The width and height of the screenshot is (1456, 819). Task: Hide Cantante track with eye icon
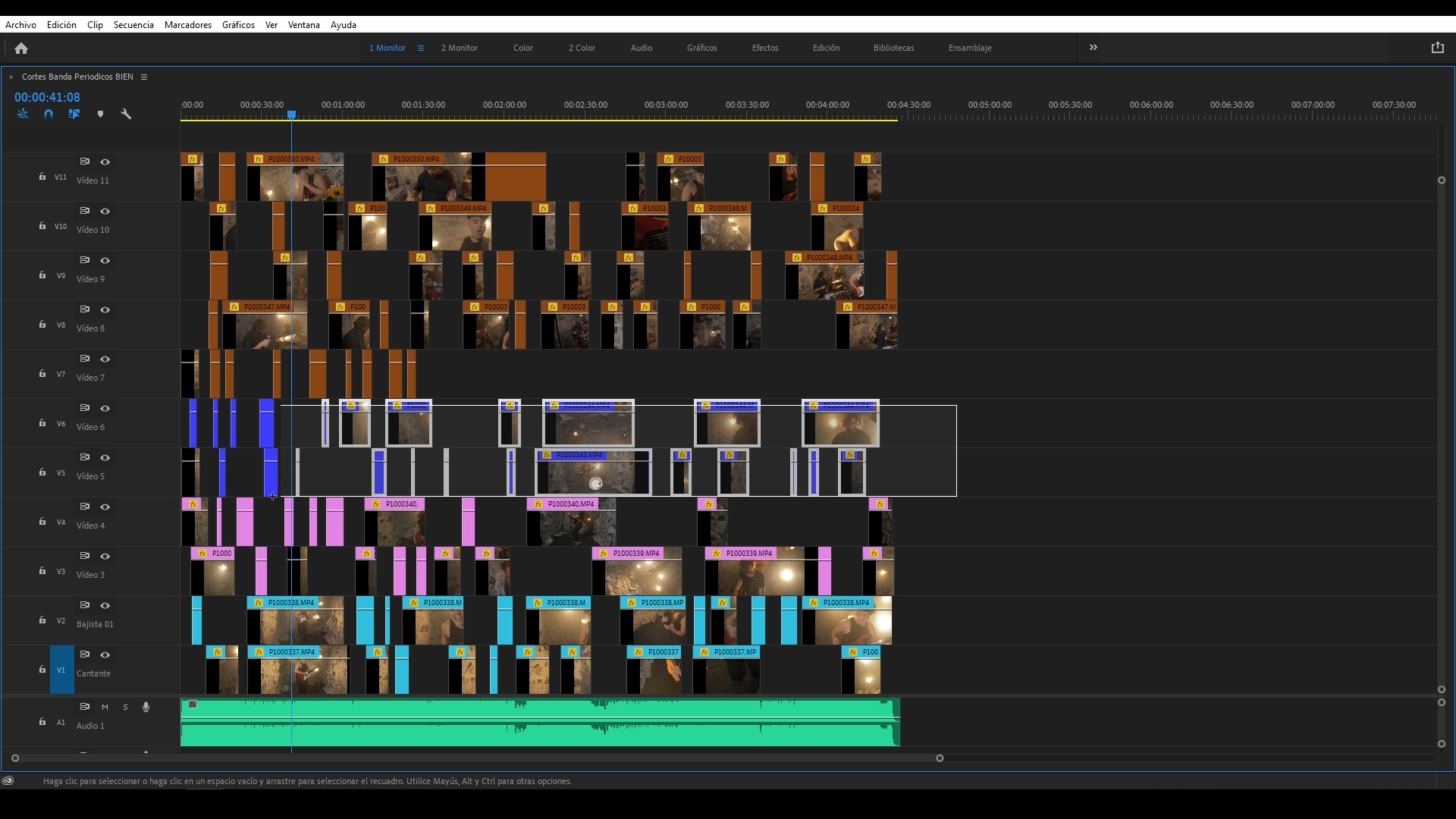tap(105, 654)
